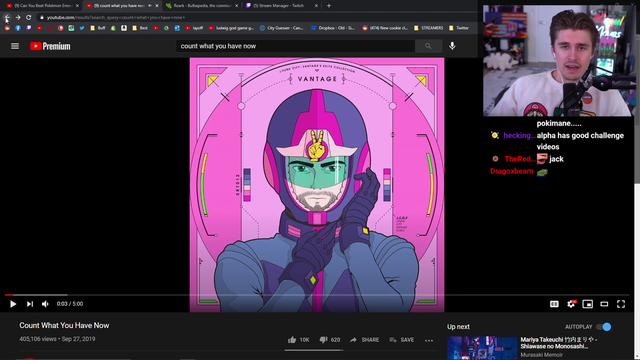Go to YouTube Premium home logo

(x=50, y=46)
